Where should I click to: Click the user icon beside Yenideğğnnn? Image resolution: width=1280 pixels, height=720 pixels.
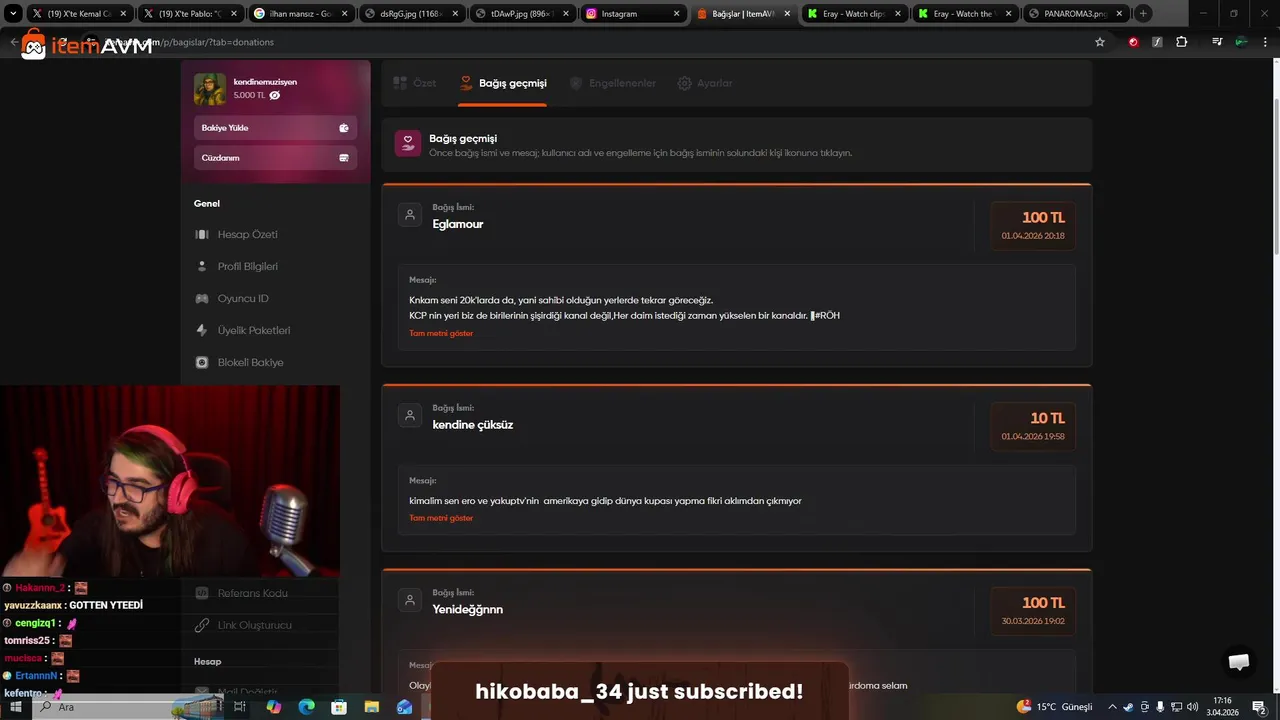(409, 600)
